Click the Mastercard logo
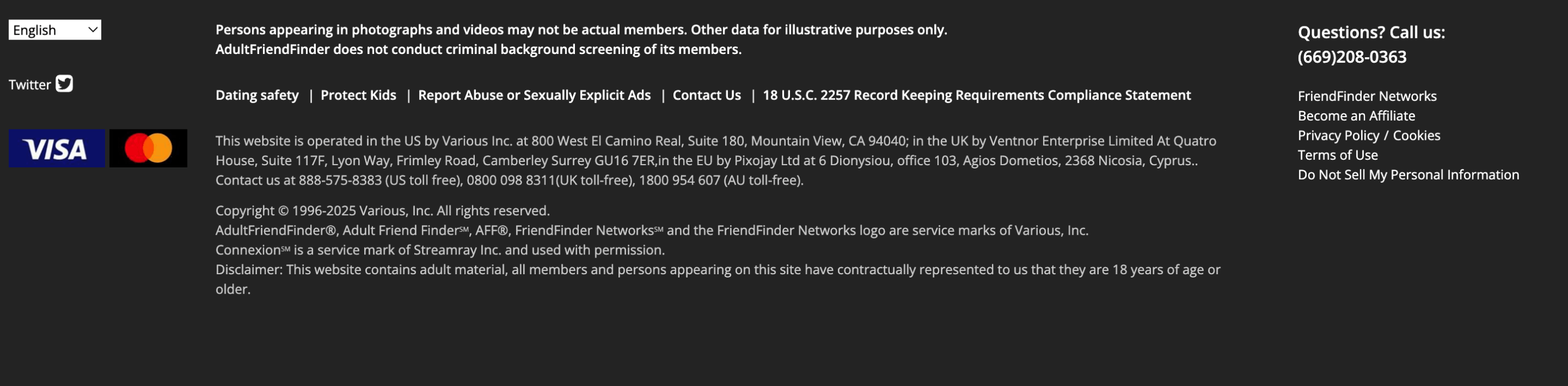This screenshot has width=1568, height=386. (x=149, y=149)
